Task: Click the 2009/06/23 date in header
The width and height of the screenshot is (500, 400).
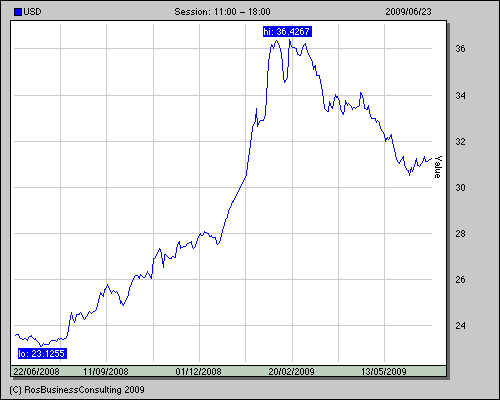Action: 408,12
